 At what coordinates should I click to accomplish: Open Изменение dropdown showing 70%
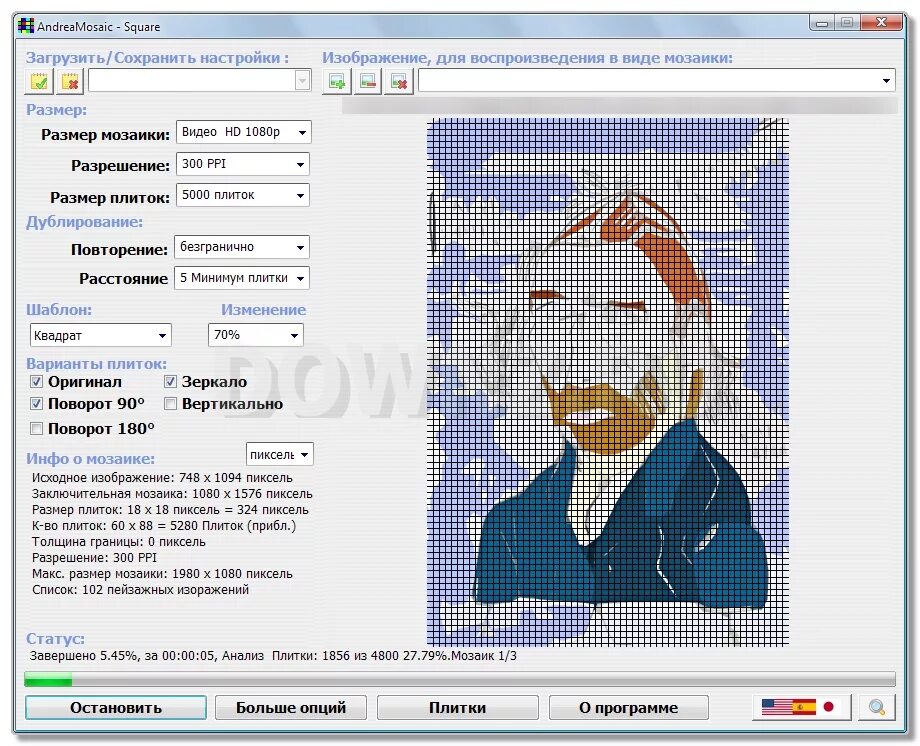(x=256, y=335)
